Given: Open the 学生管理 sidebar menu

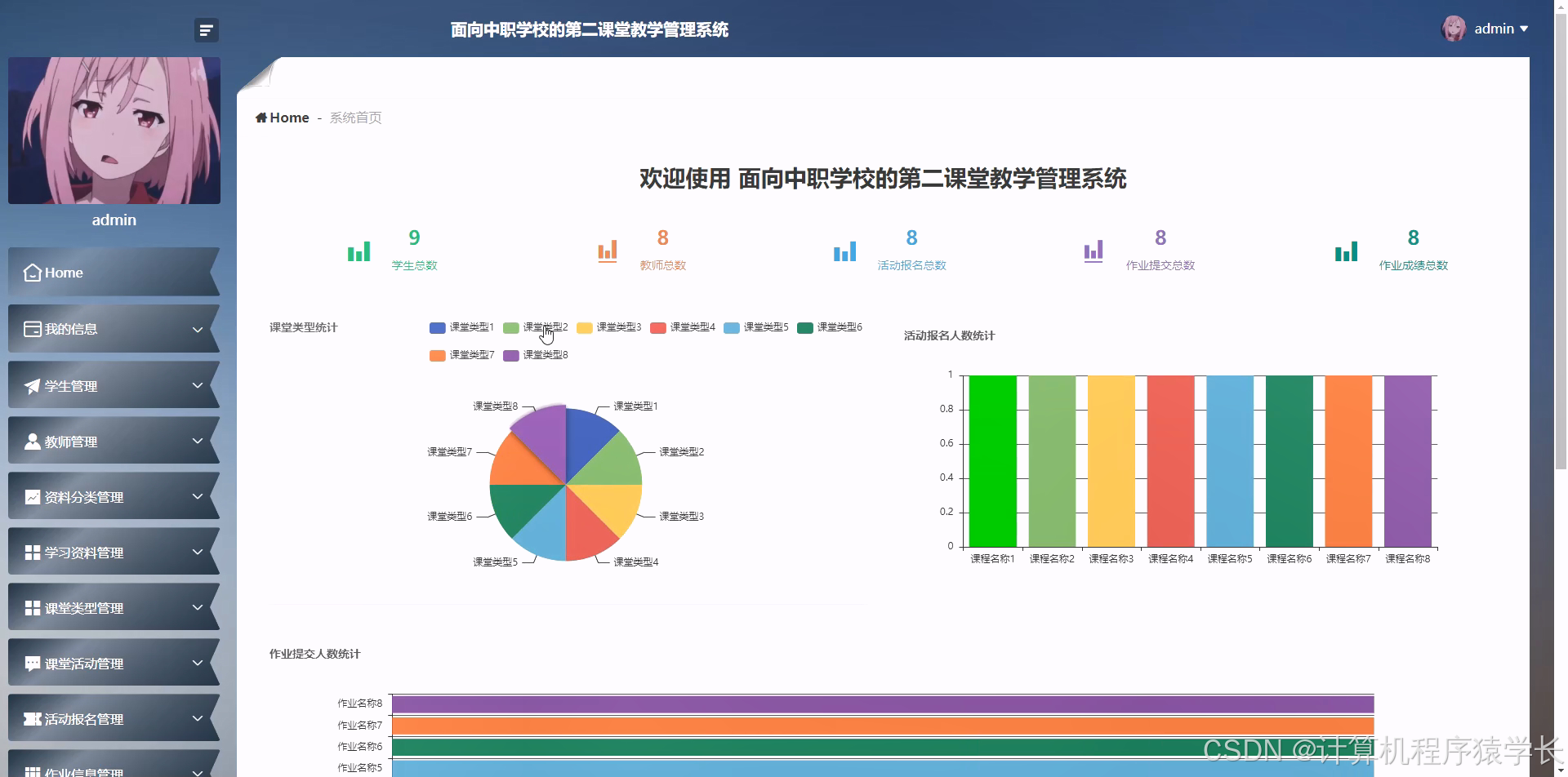Looking at the screenshot, I should [114, 384].
